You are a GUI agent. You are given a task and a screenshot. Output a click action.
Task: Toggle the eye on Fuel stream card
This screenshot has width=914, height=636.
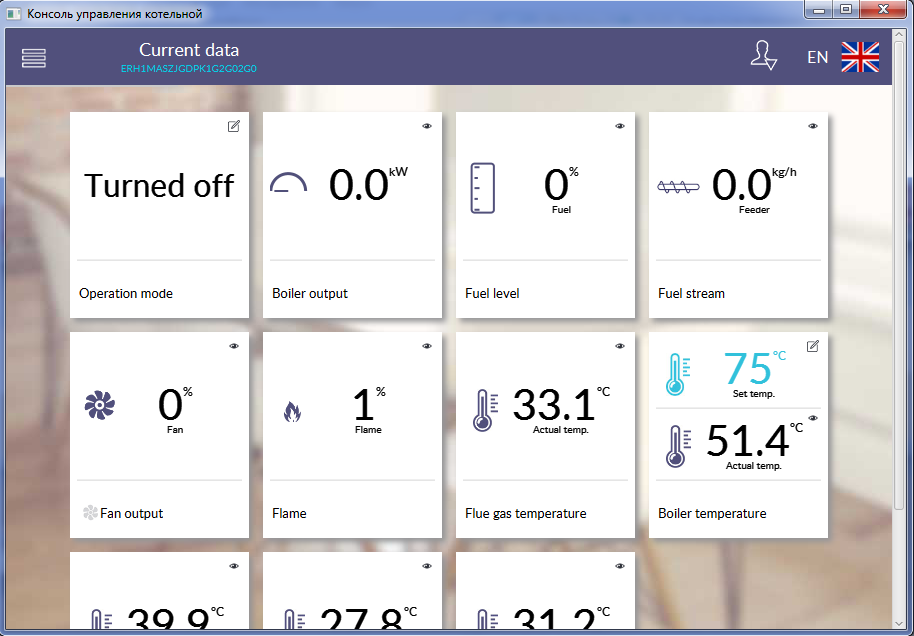click(x=813, y=126)
